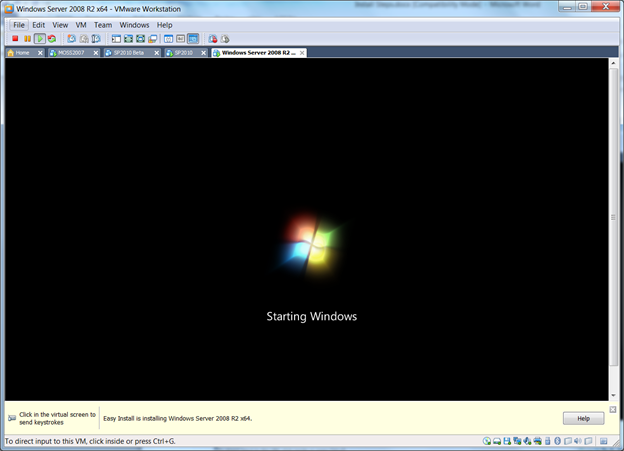
Task: Click the red Power Off button
Action: point(15,39)
